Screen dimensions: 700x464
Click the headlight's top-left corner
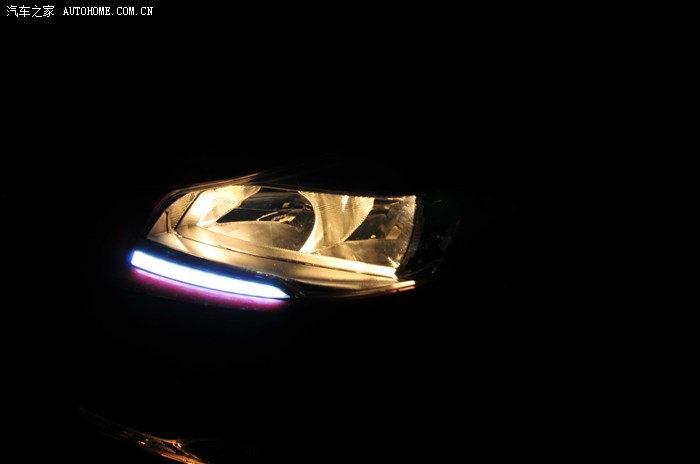click(168, 193)
